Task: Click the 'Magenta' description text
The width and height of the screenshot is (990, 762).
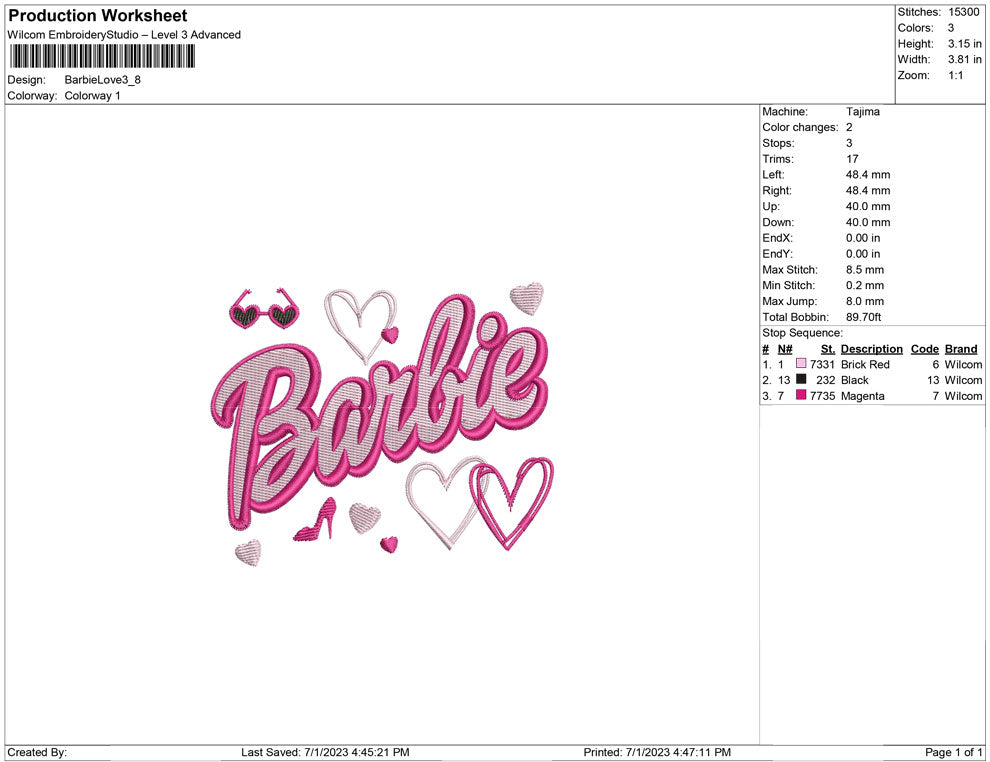Action: coord(862,396)
